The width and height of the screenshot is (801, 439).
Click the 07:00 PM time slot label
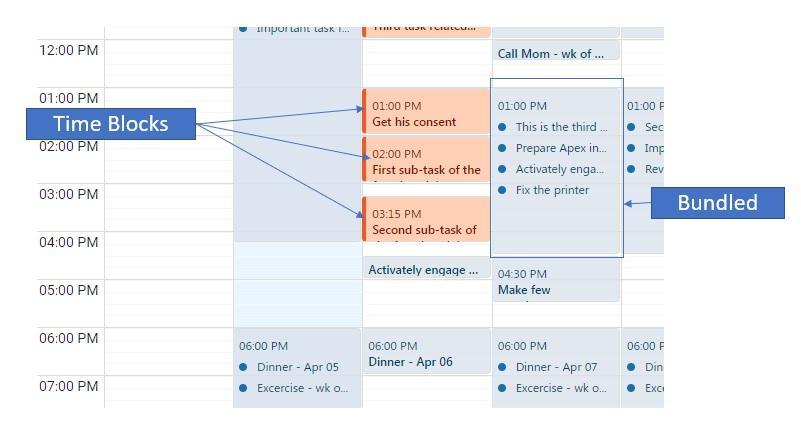point(68,386)
